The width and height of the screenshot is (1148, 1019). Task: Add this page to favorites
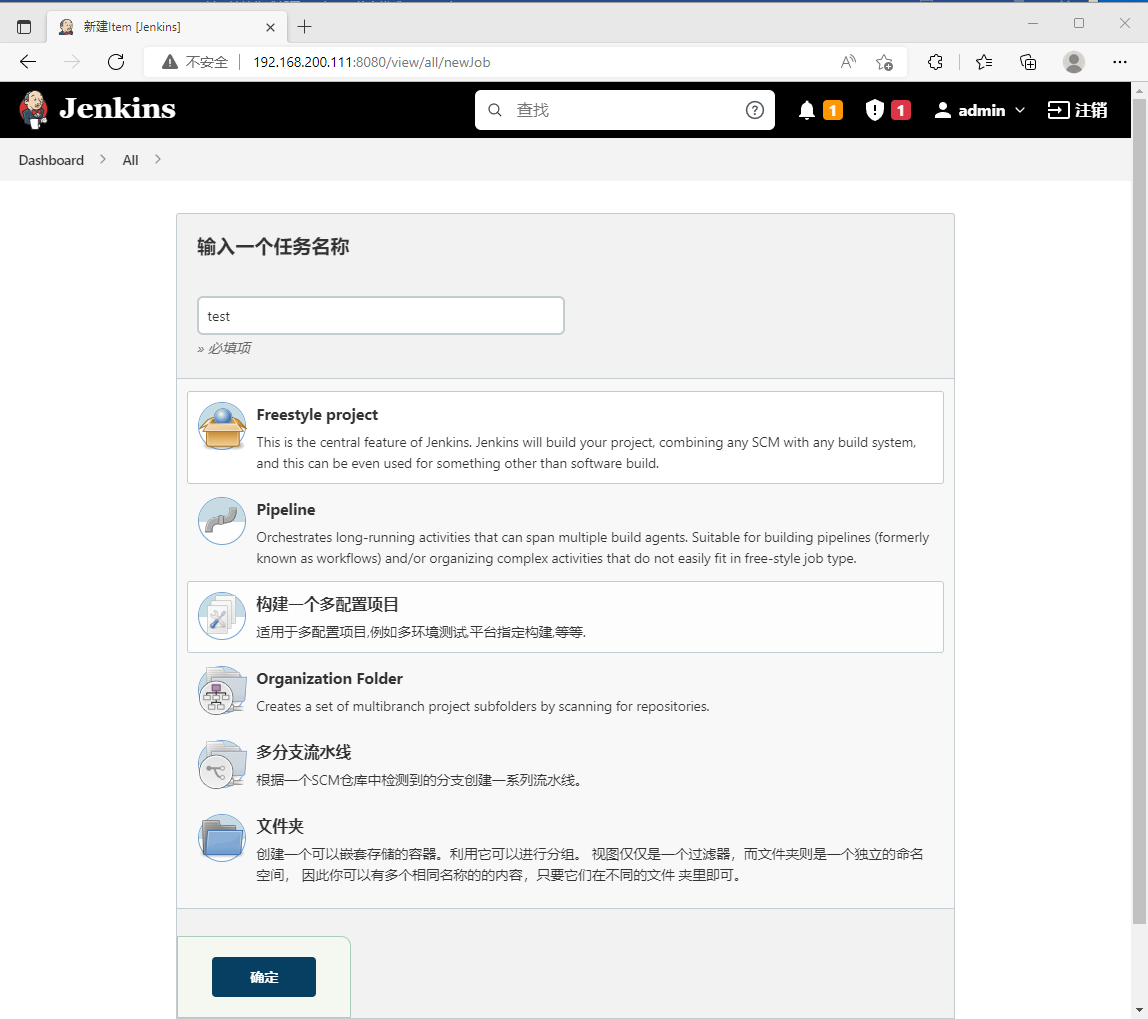point(884,62)
